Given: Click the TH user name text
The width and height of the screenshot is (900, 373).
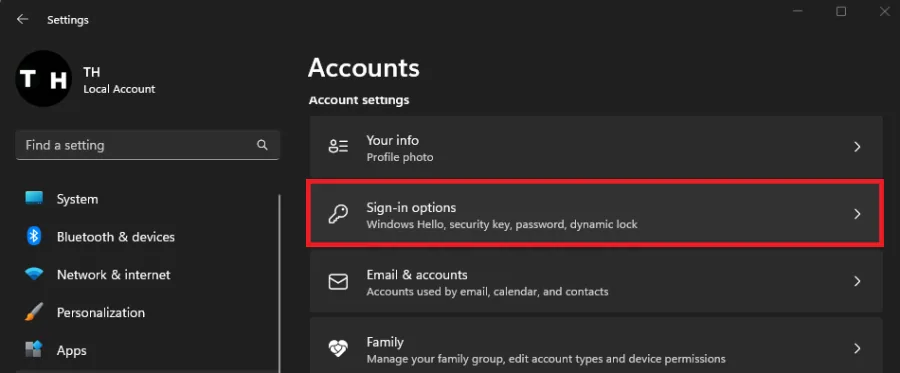Looking at the screenshot, I should click(x=91, y=72).
